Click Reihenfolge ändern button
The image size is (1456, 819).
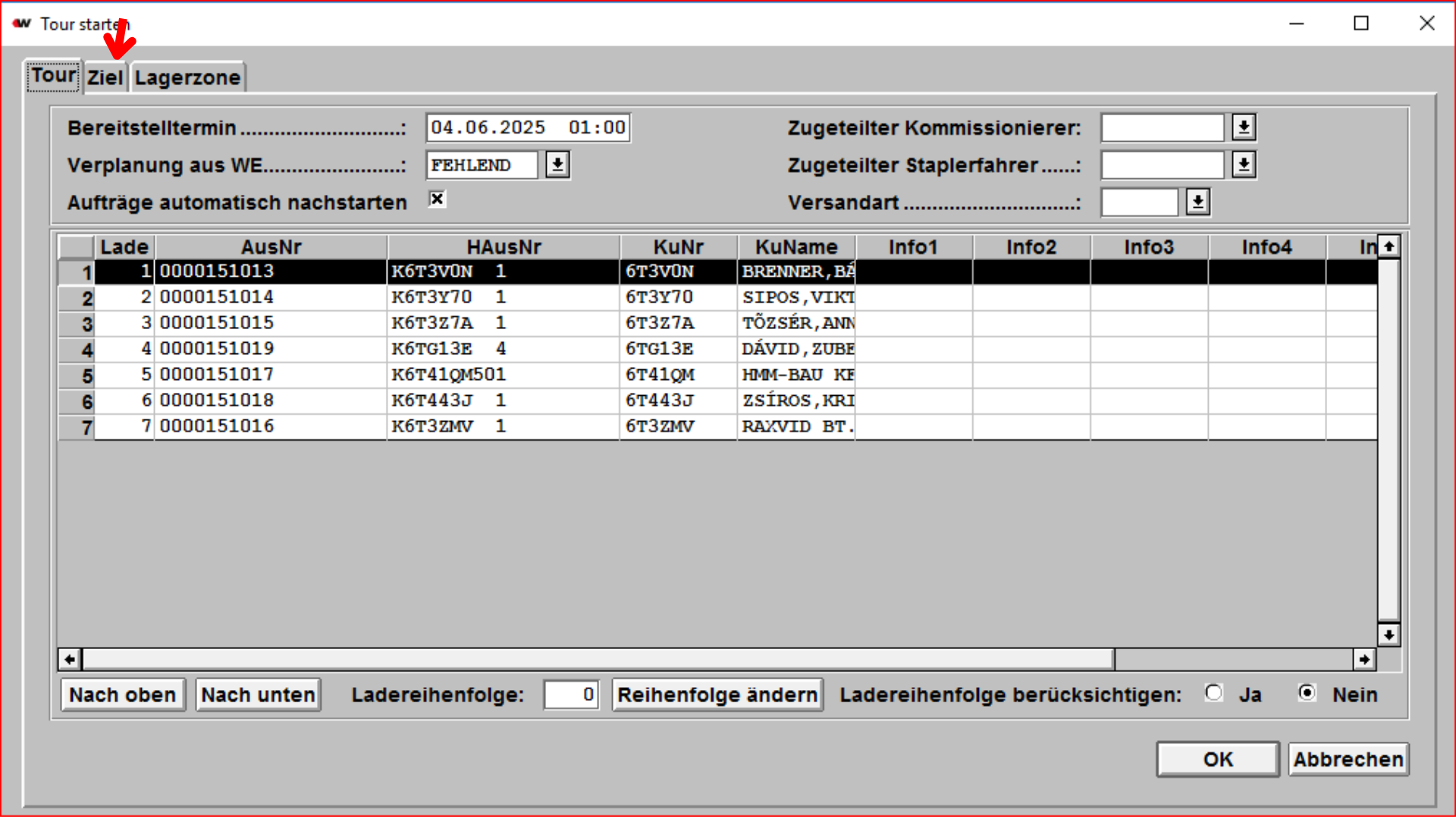click(x=717, y=695)
